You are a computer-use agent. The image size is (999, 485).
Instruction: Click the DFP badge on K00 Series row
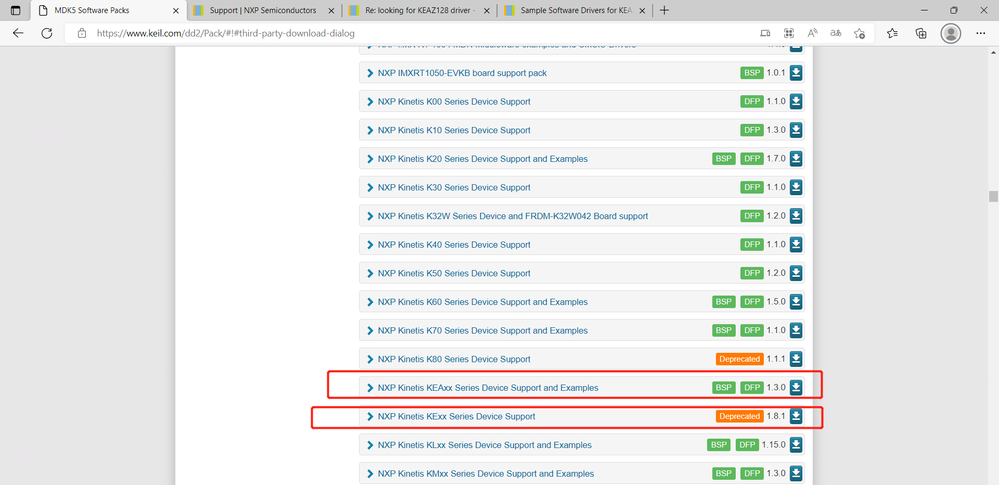[x=752, y=101]
